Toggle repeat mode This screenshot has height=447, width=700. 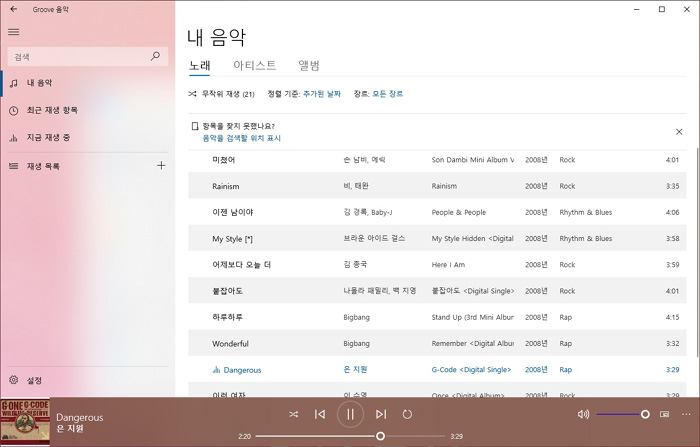coord(407,414)
